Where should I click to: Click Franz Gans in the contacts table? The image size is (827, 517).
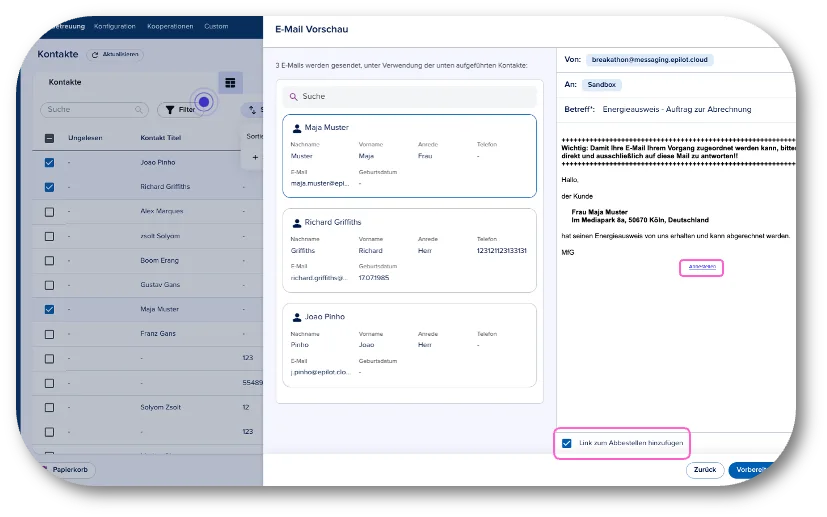click(x=158, y=334)
